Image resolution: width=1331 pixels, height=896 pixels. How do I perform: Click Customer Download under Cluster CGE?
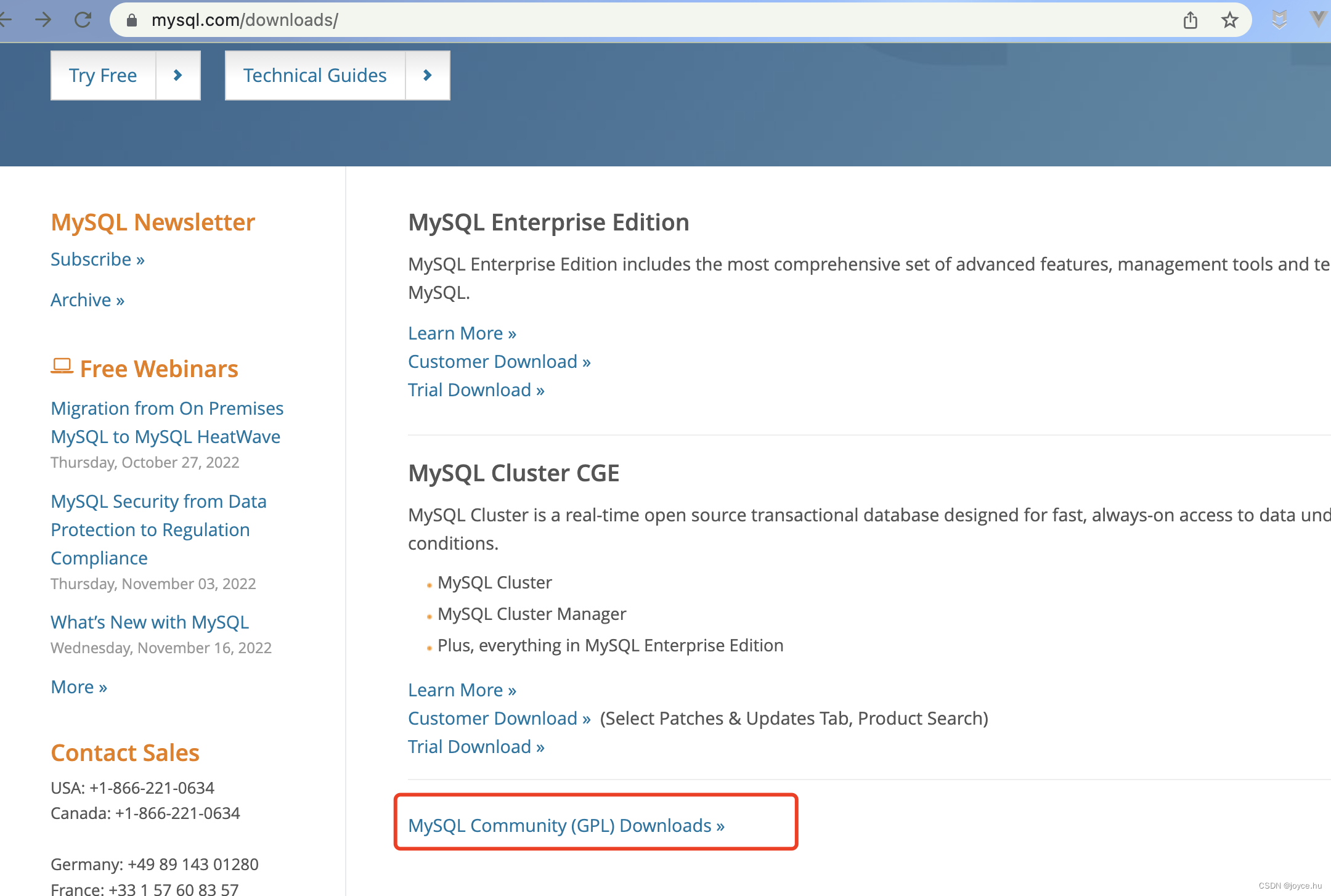(x=499, y=719)
